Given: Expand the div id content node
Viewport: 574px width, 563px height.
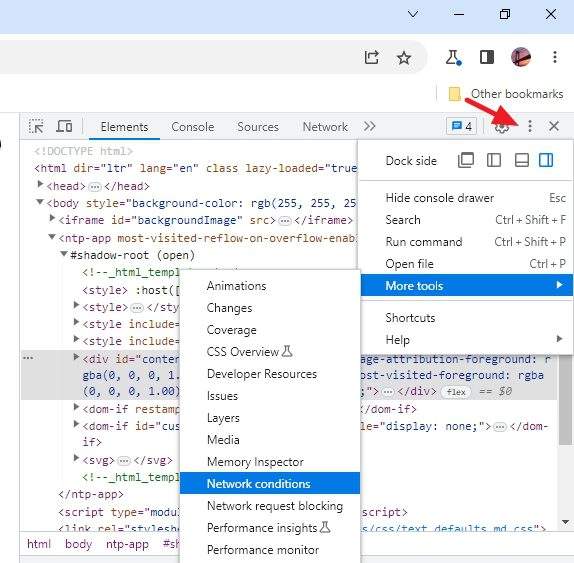Looking at the screenshot, I should pos(76,357).
